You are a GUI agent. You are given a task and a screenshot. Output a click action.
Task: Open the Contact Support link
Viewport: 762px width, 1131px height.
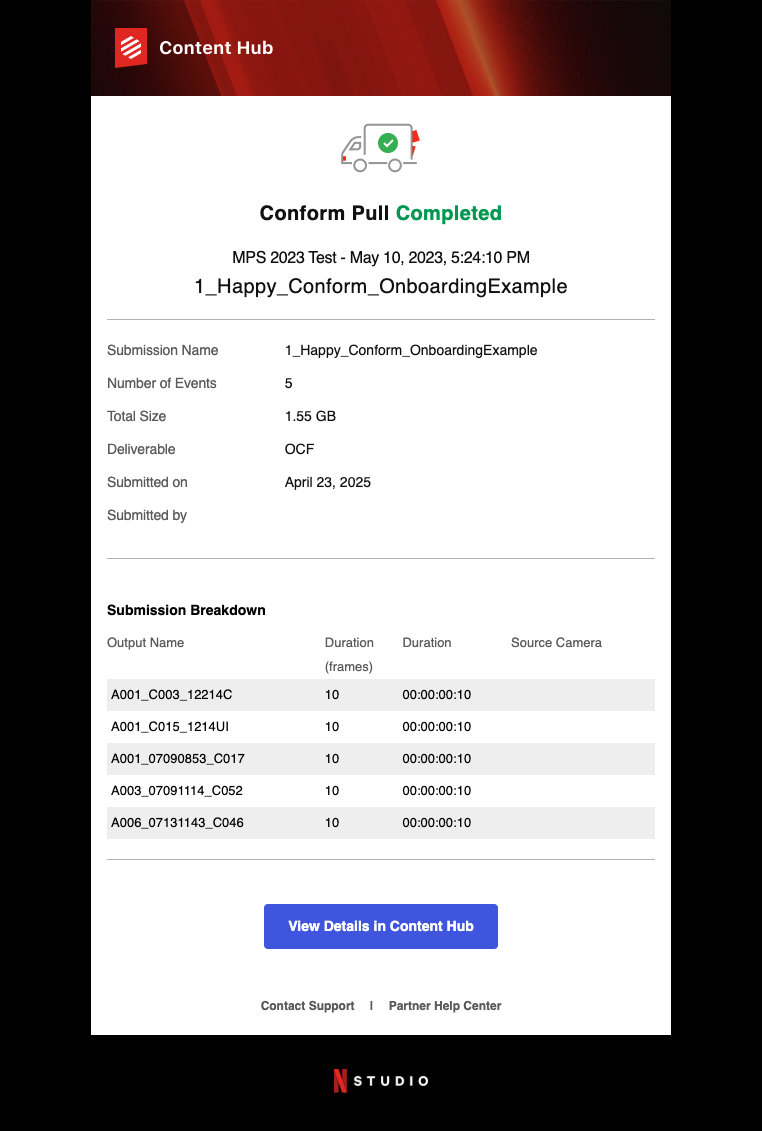click(x=307, y=1005)
